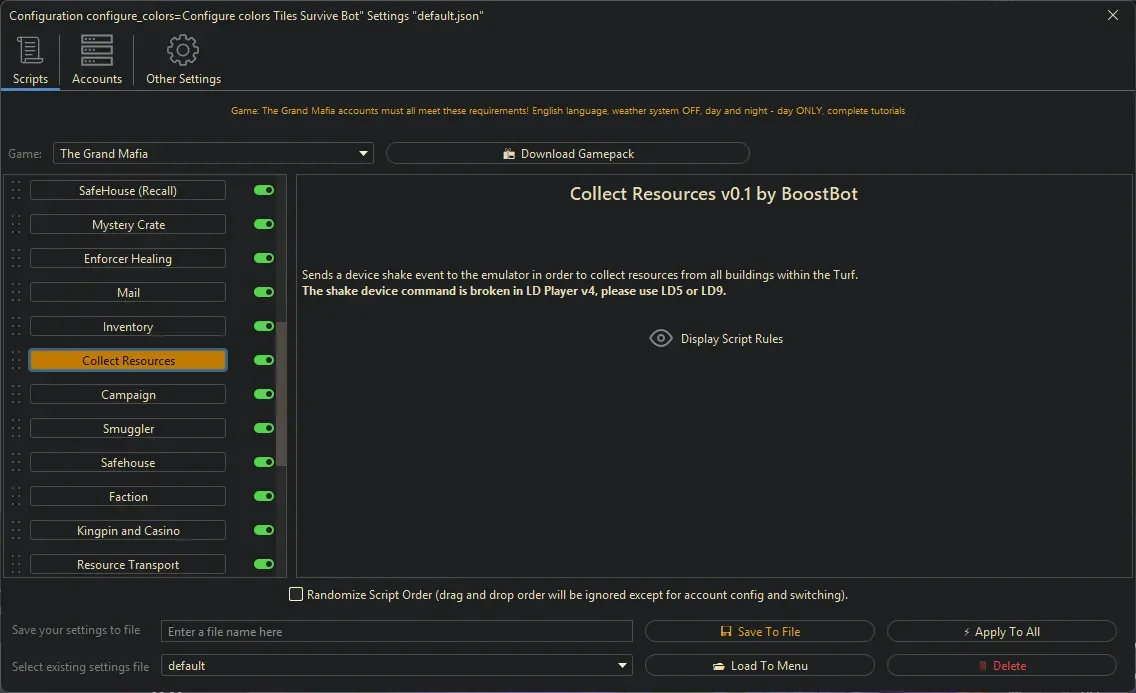Focus the settings file name input field
Viewport: 1136px width, 693px height.
coord(396,631)
